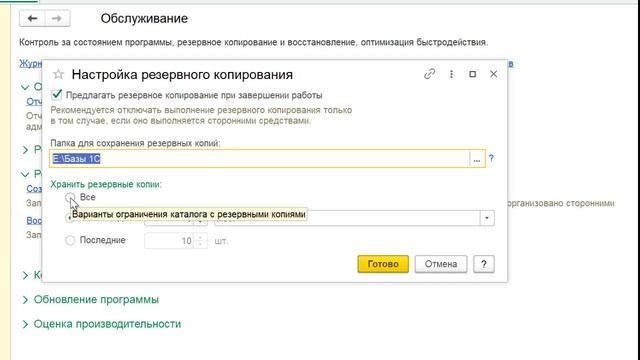
Task: Open the three-dot more actions menu
Action: [x=451, y=74]
